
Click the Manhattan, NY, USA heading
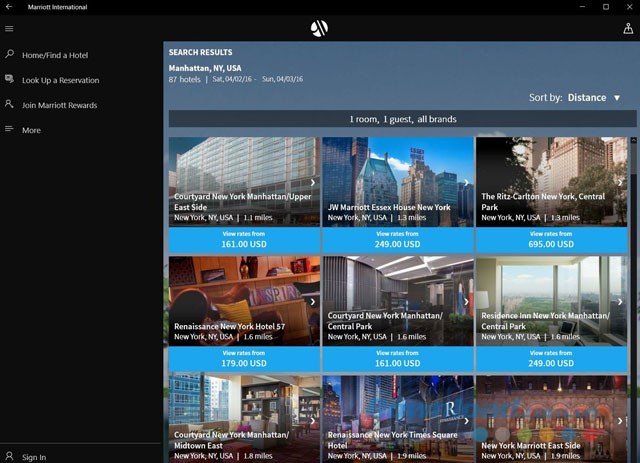pos(205,68)
